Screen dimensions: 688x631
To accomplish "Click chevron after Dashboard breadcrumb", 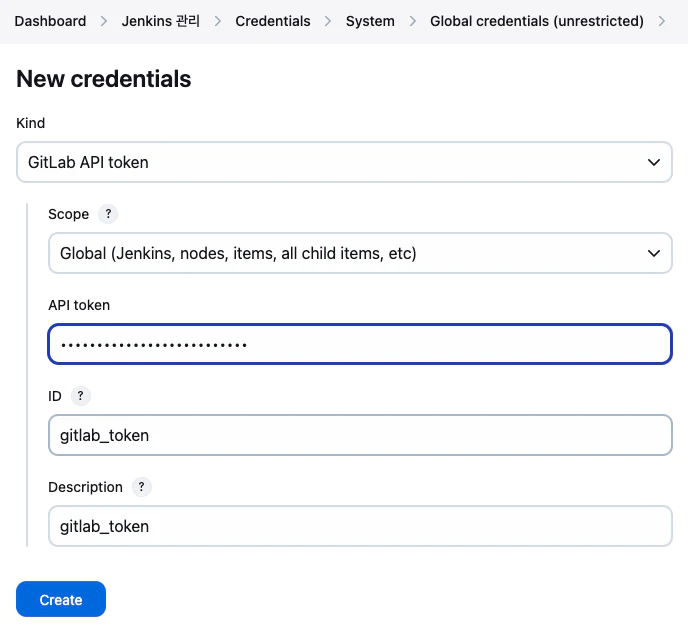I will (104, 21).
